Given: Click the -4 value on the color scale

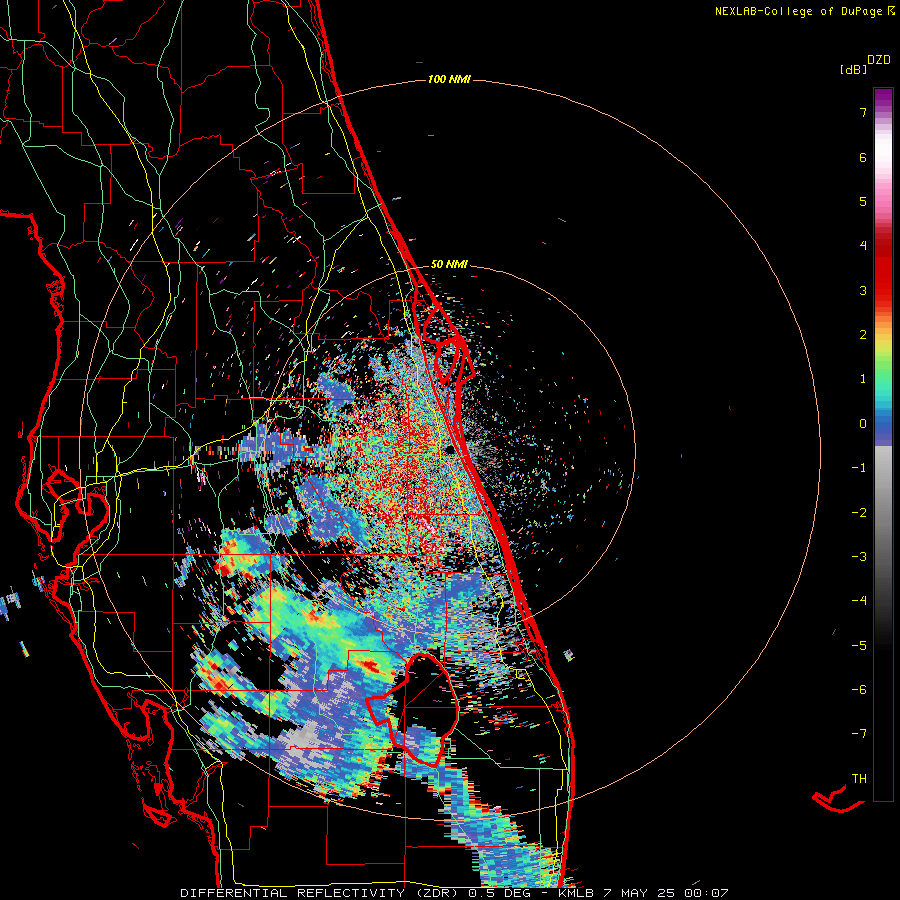Looking at the screenshot, I should [859, 601].
